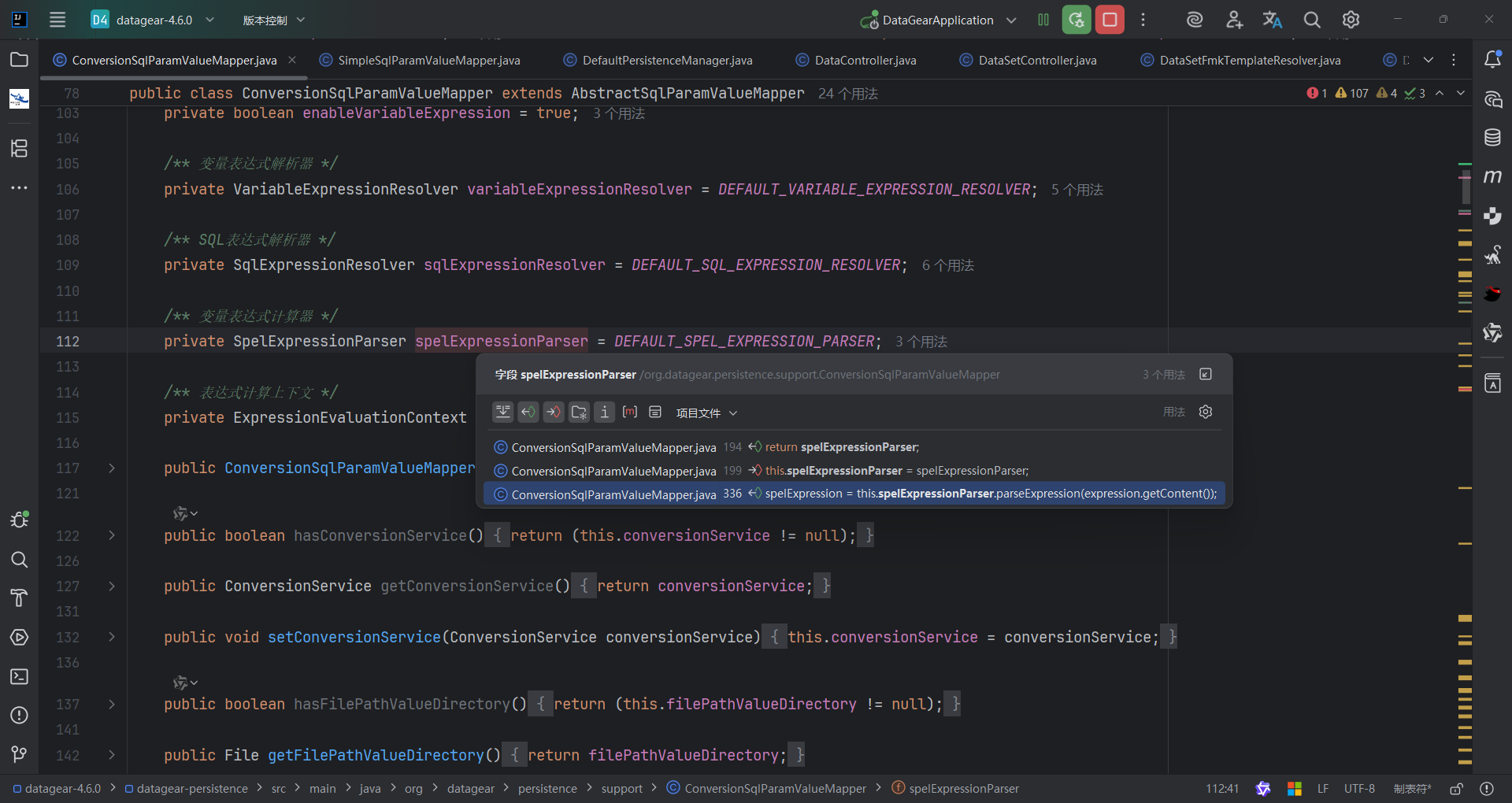Open usage at line 194 return spelExpressionParser
The width and height of the screenshot is (1512, 803).
click(854, 447)
